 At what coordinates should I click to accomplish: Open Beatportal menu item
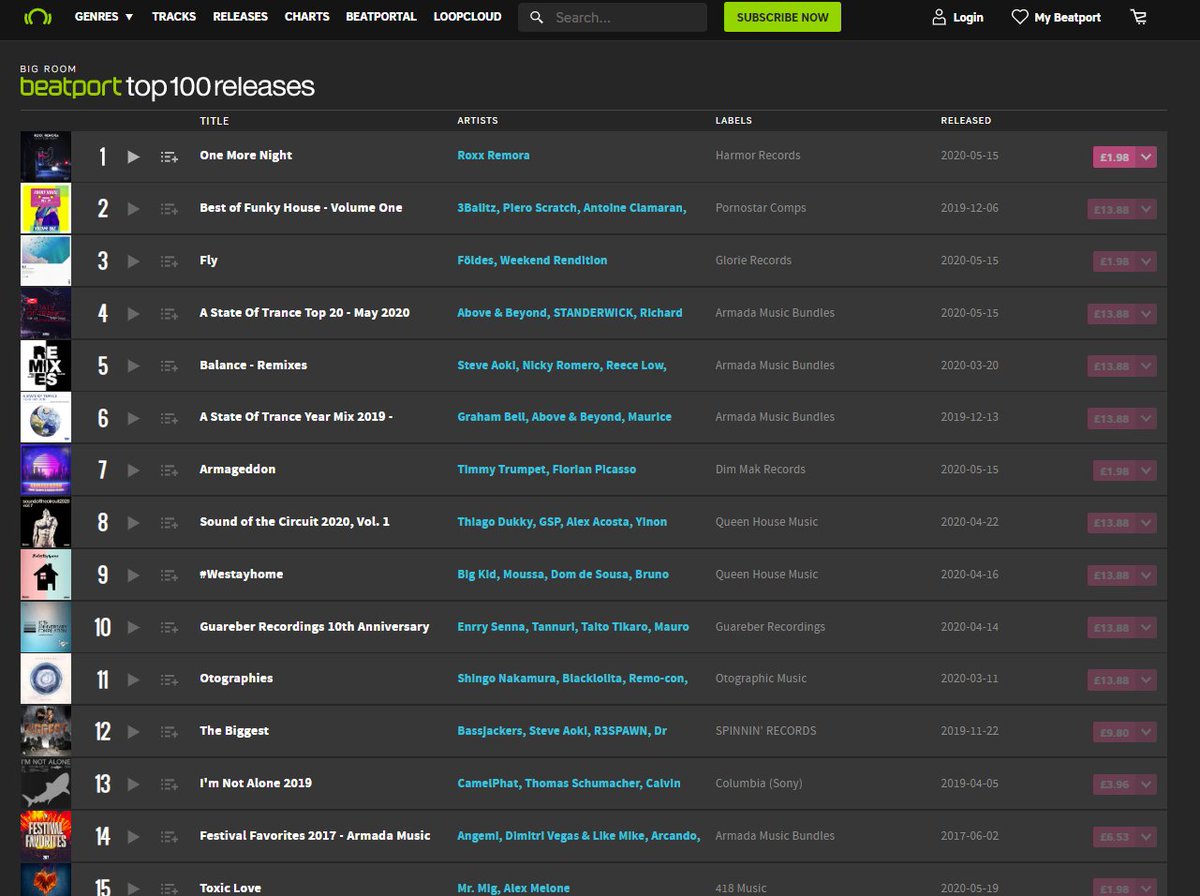click(381, 17)
